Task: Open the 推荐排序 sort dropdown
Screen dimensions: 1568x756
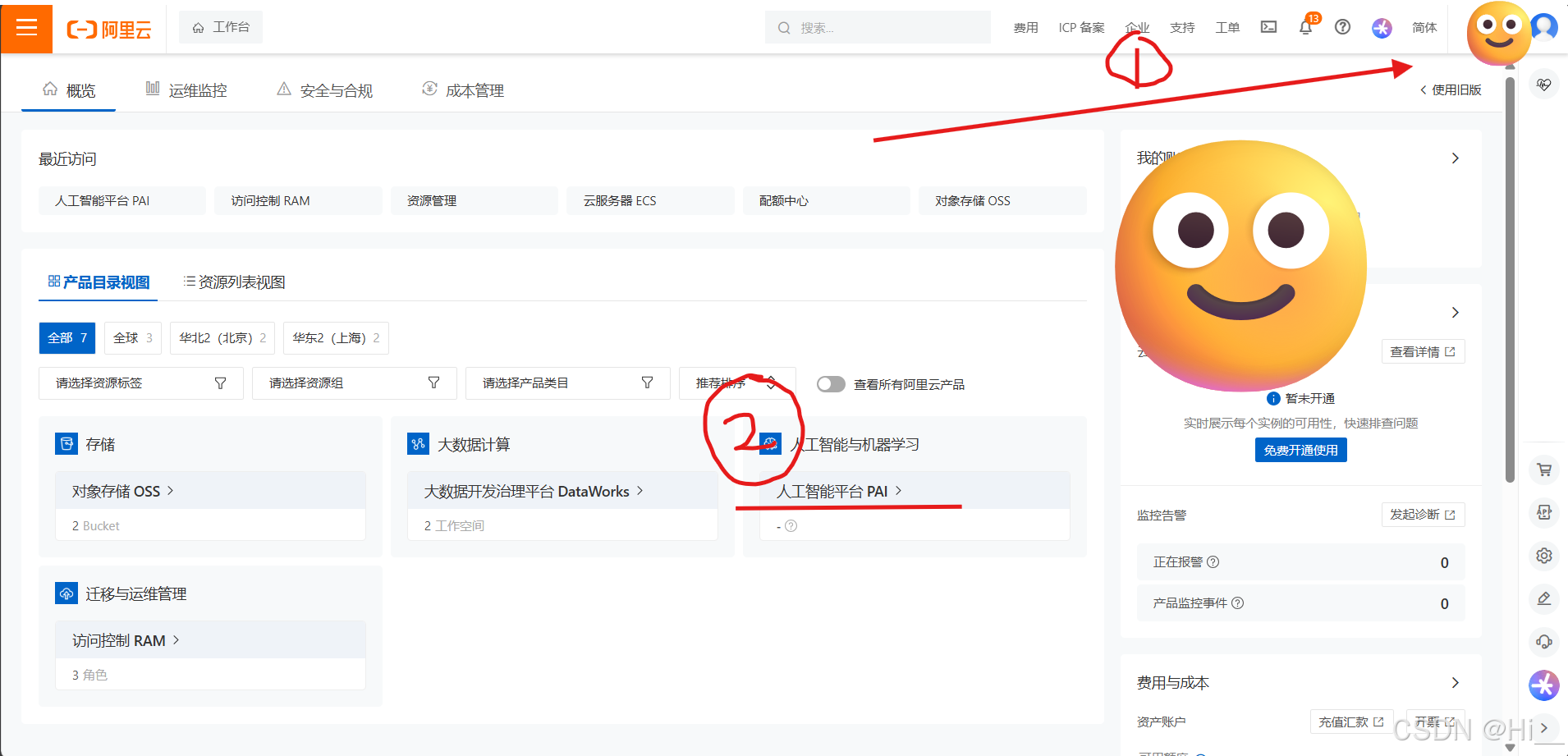Action: (x=737, y=383)
